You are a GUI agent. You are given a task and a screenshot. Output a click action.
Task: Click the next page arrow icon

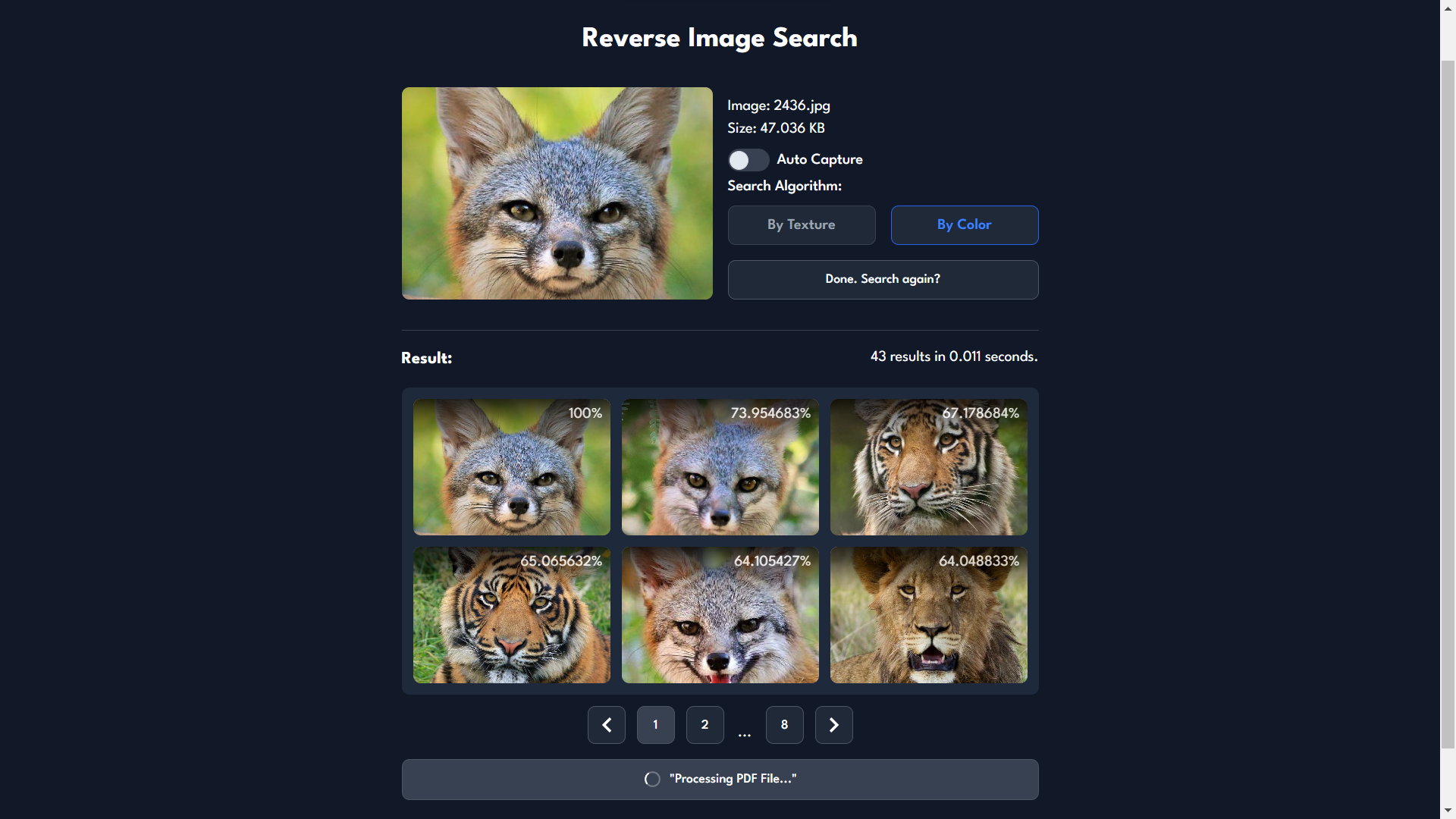click(x=833, y=725)
